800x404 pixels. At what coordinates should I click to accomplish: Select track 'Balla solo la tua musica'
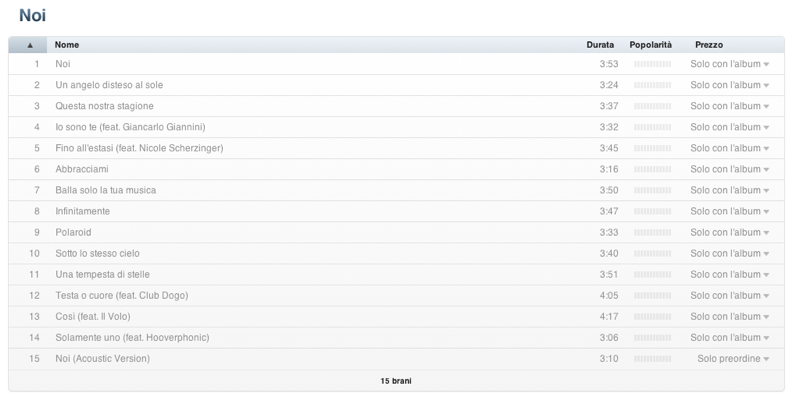[106, 190]
